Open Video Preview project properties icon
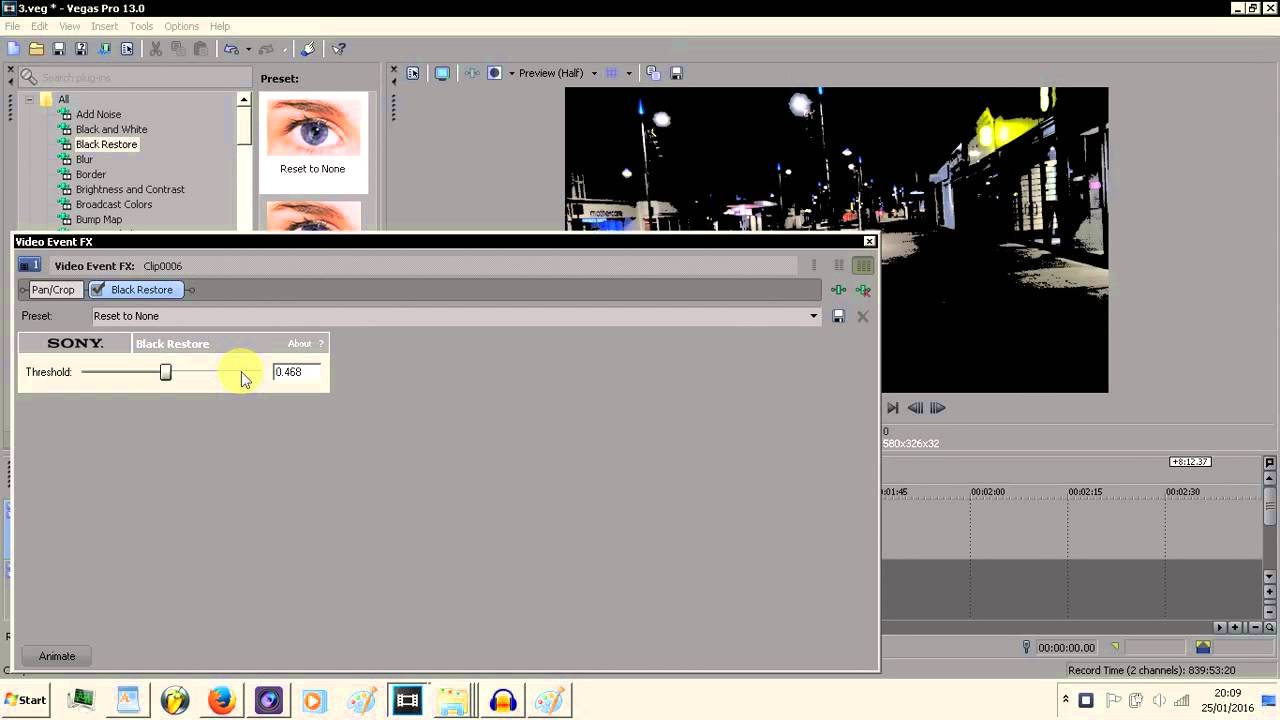1280x720 pixels. [413, 73]
